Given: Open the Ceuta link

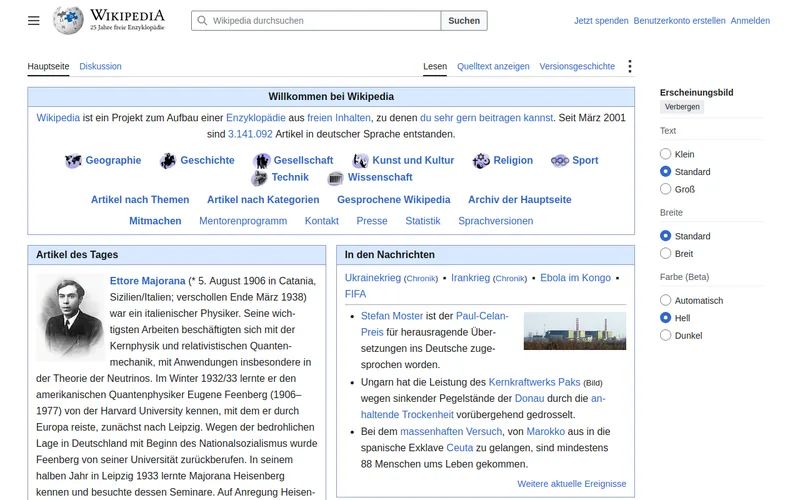Looking at the screenshot, I should [460, 448].
